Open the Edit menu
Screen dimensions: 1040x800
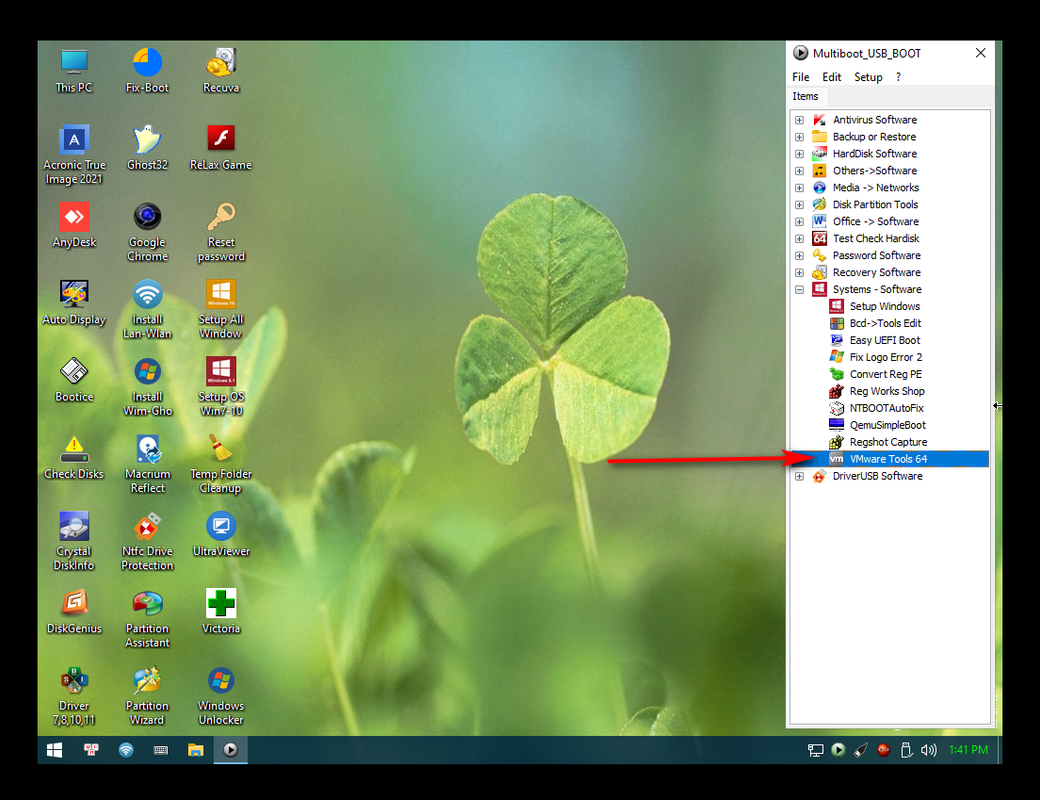click(831, 77)
